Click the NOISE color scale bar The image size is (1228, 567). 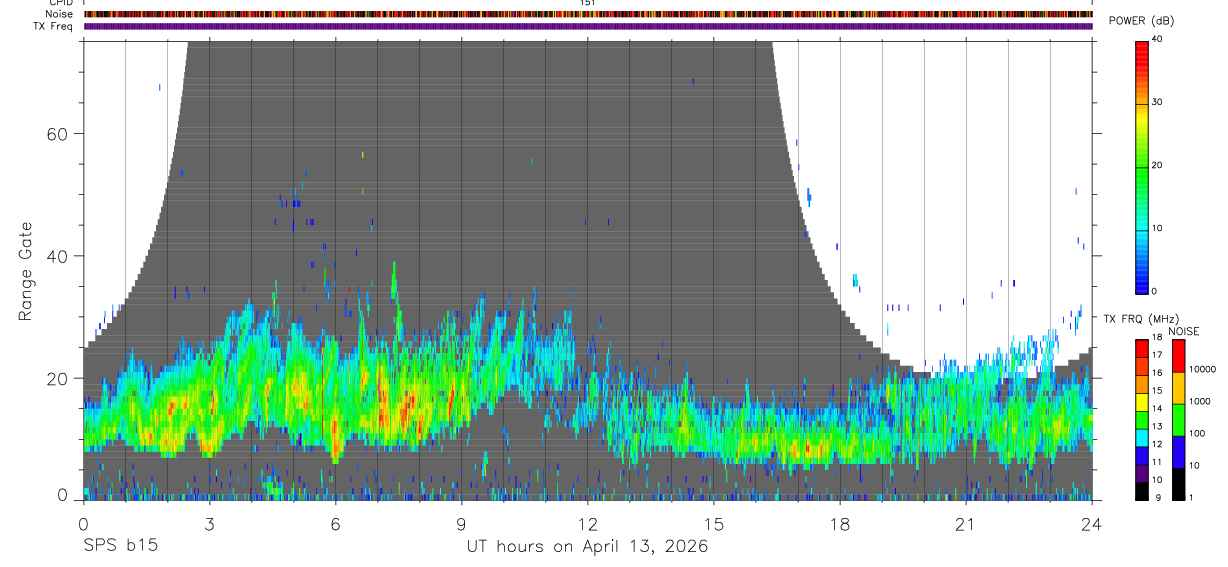coord(1178,420)
